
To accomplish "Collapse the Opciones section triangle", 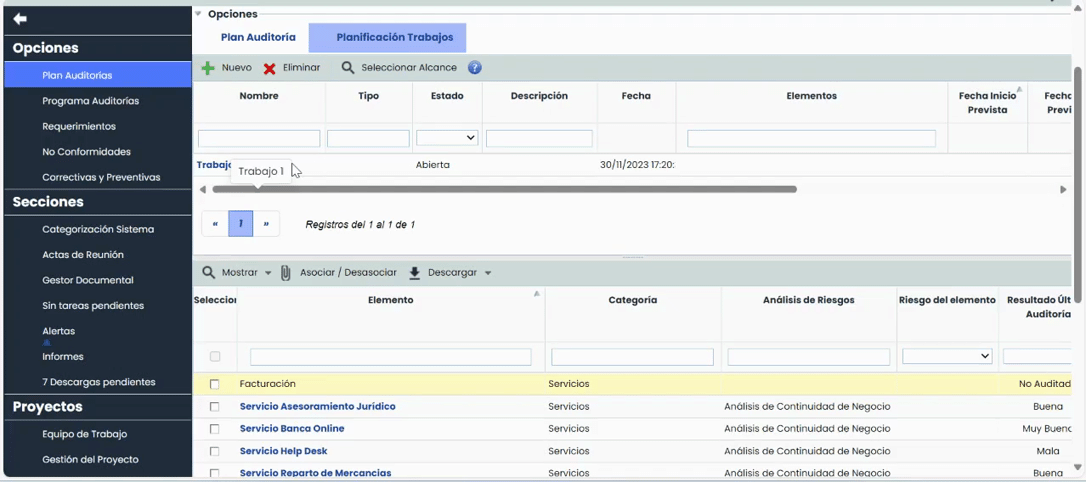I will pos(198,14).
